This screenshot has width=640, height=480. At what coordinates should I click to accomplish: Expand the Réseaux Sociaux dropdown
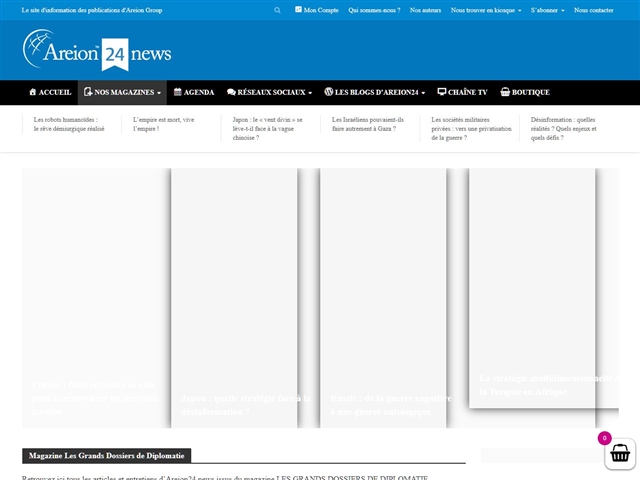(269, 92)
